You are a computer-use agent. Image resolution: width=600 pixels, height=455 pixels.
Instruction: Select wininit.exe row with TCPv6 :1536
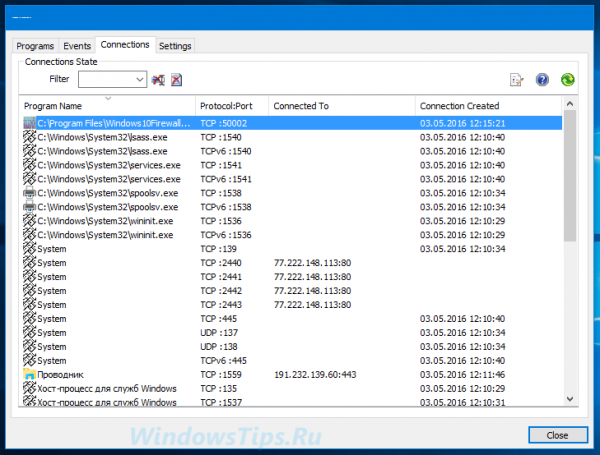coord(292,235)
